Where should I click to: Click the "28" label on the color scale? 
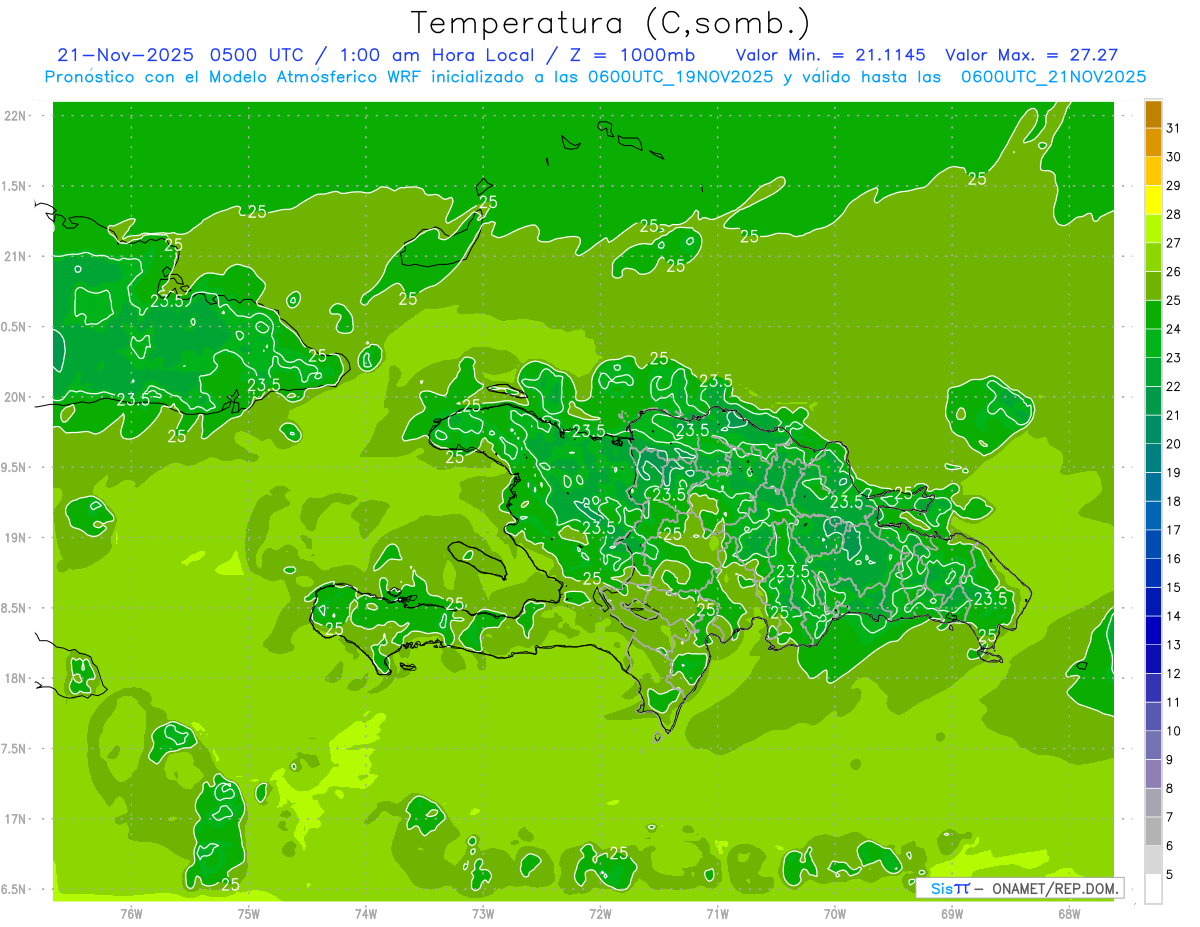pyautogui.click(x=1174, y=214)
